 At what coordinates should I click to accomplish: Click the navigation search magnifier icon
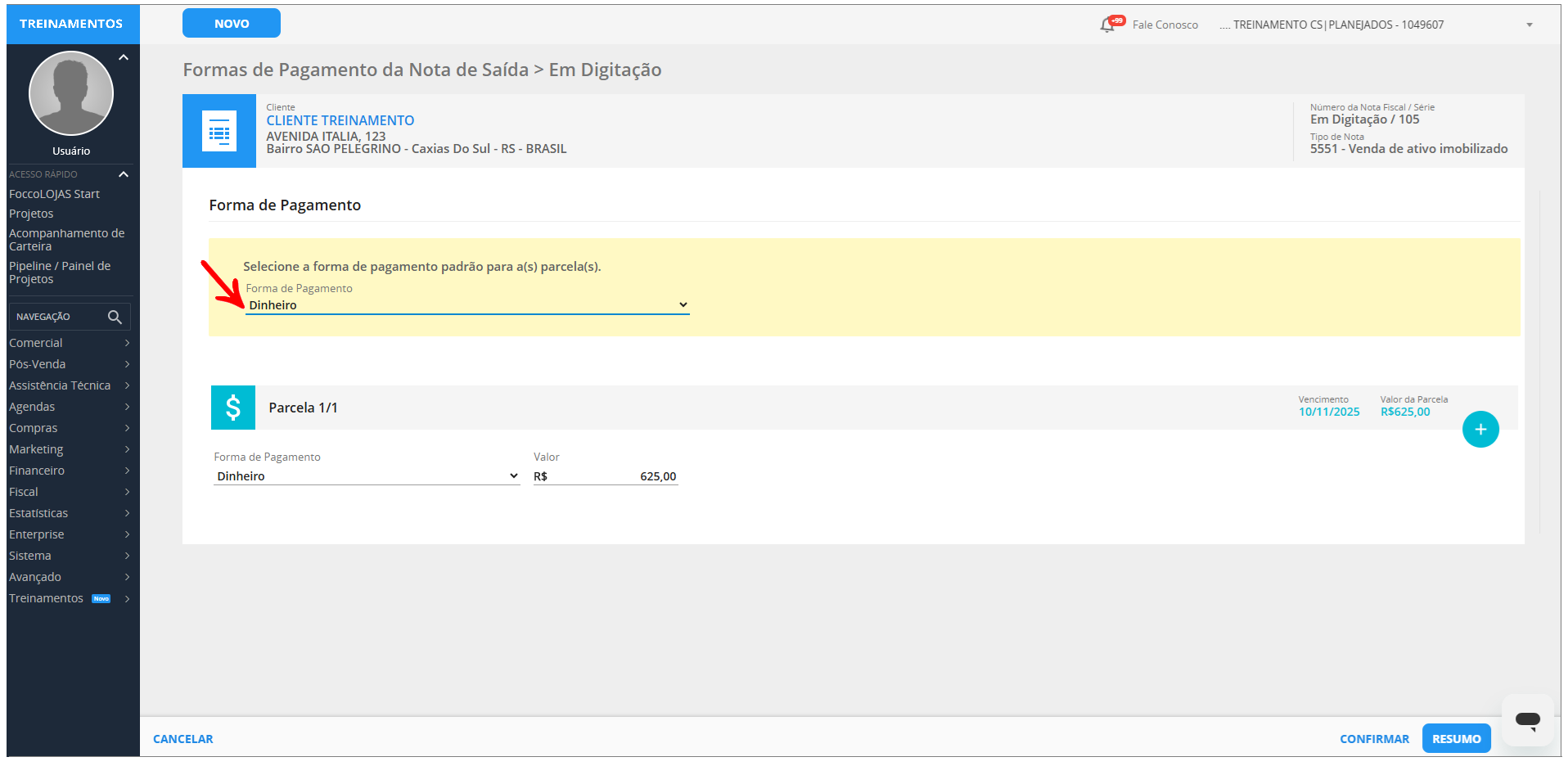point(115,317)
